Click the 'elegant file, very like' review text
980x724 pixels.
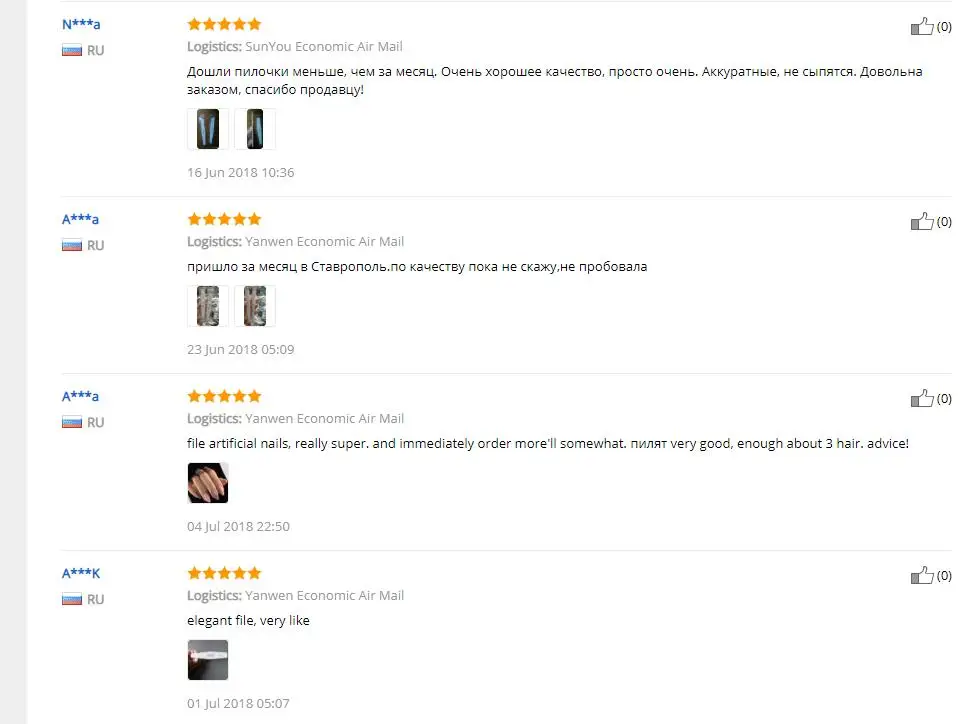248,621
